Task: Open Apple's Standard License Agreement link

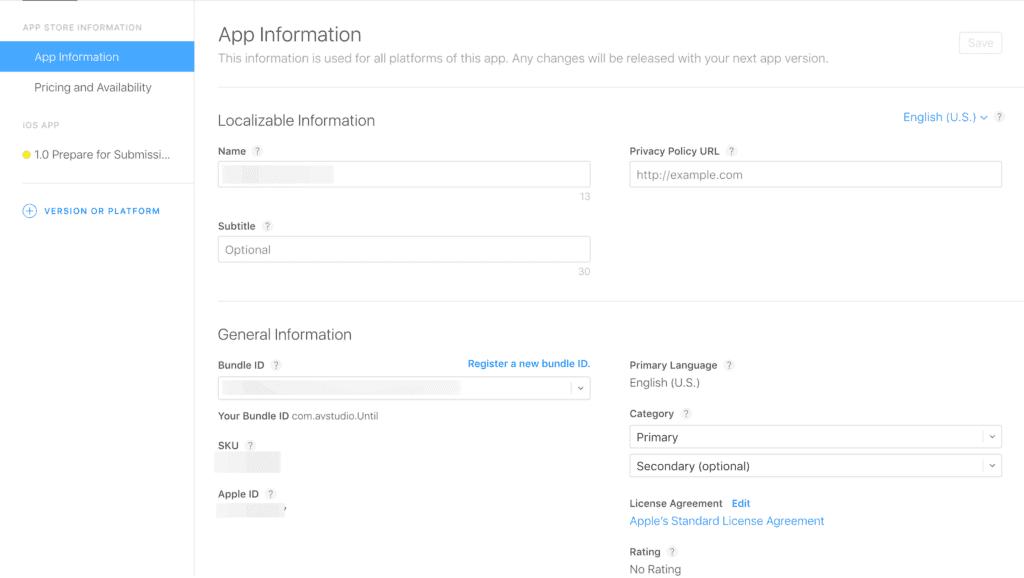Action: (x=727, y=521)
